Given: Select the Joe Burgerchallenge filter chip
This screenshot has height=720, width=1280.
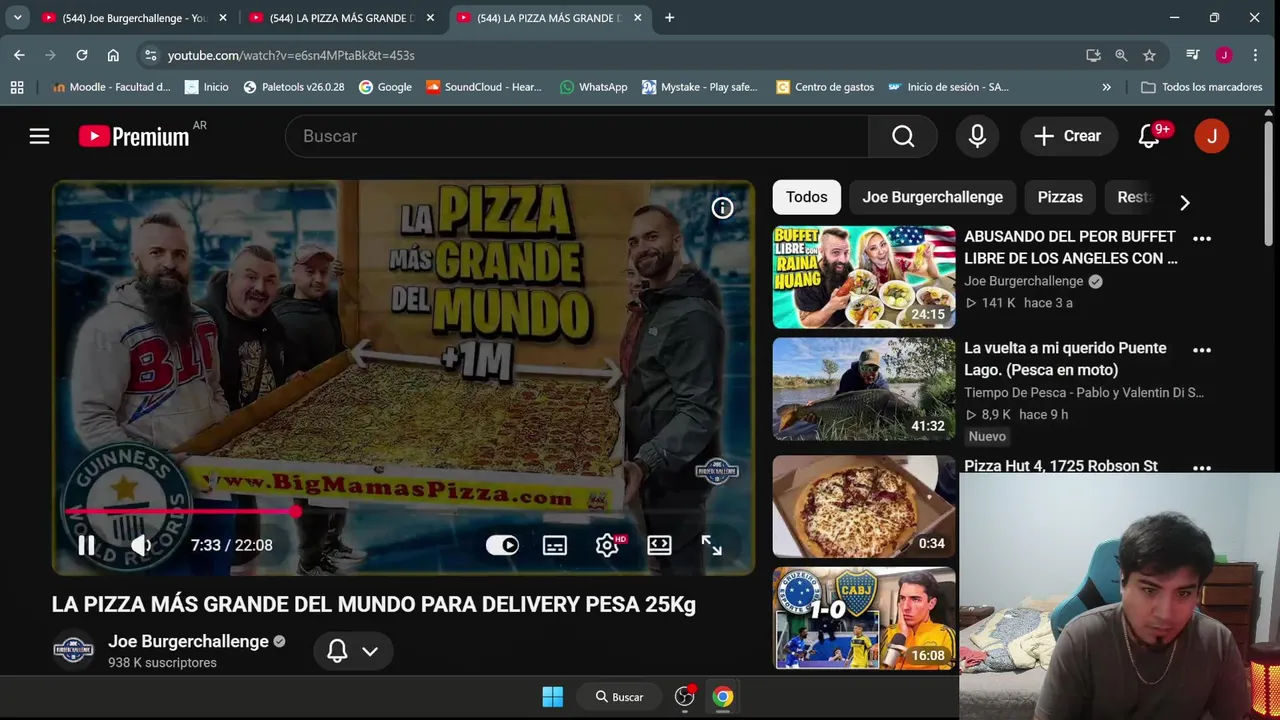Looking at the screenshot, I should pyautogui.click(x=932, y=197).
